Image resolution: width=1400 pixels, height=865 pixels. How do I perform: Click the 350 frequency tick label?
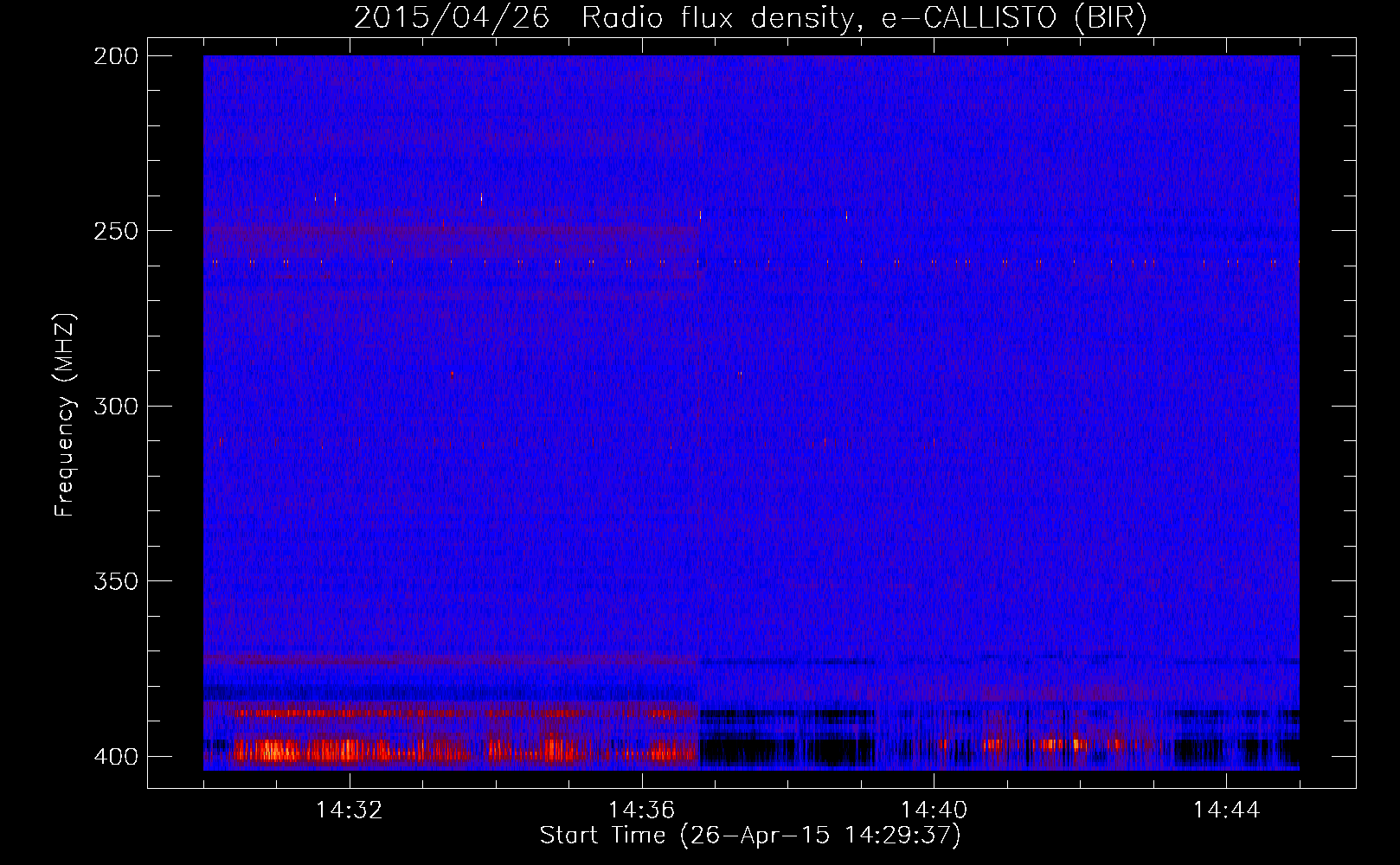coord(115,580)
